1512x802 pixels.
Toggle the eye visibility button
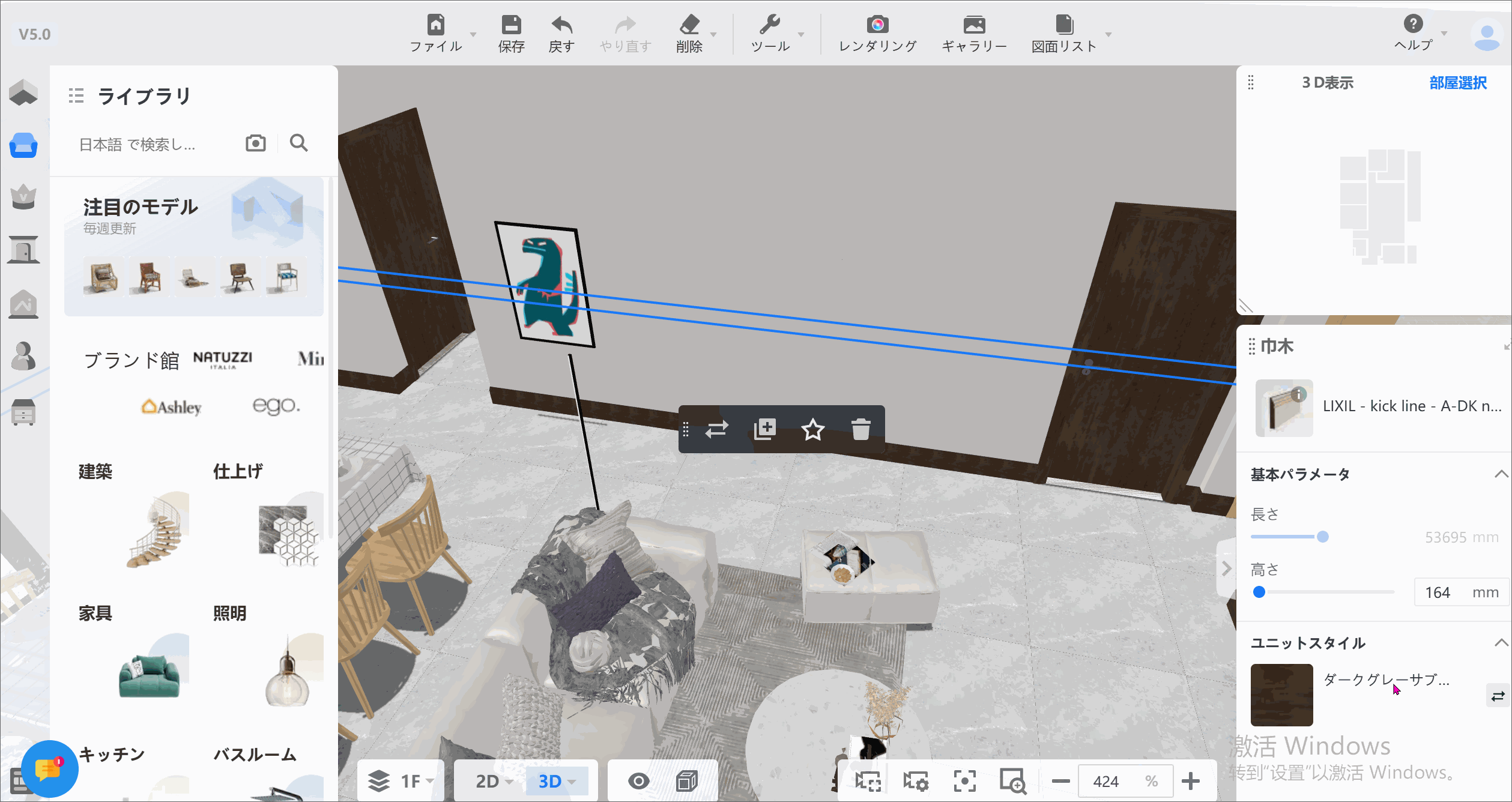pos(638,781)
